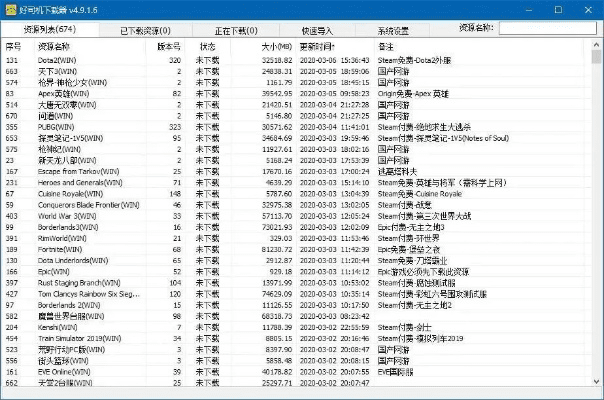Select Borderlands 2(WIN) row
The image size is (604, 400).
coord(297,305)
